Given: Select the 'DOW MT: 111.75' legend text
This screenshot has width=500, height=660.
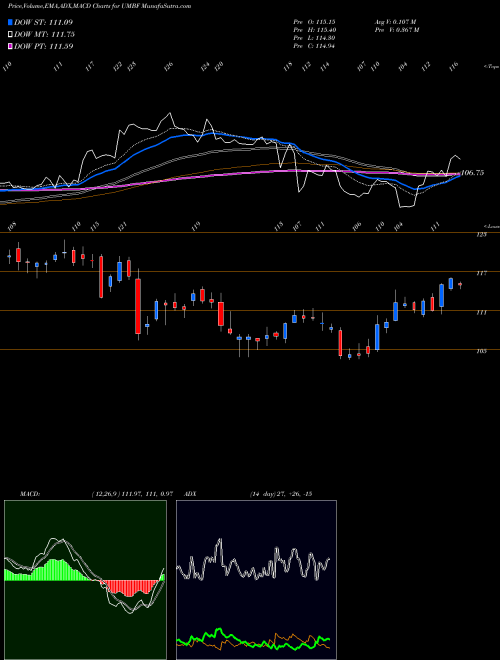Looking at the screenshot, I should 44,35.
